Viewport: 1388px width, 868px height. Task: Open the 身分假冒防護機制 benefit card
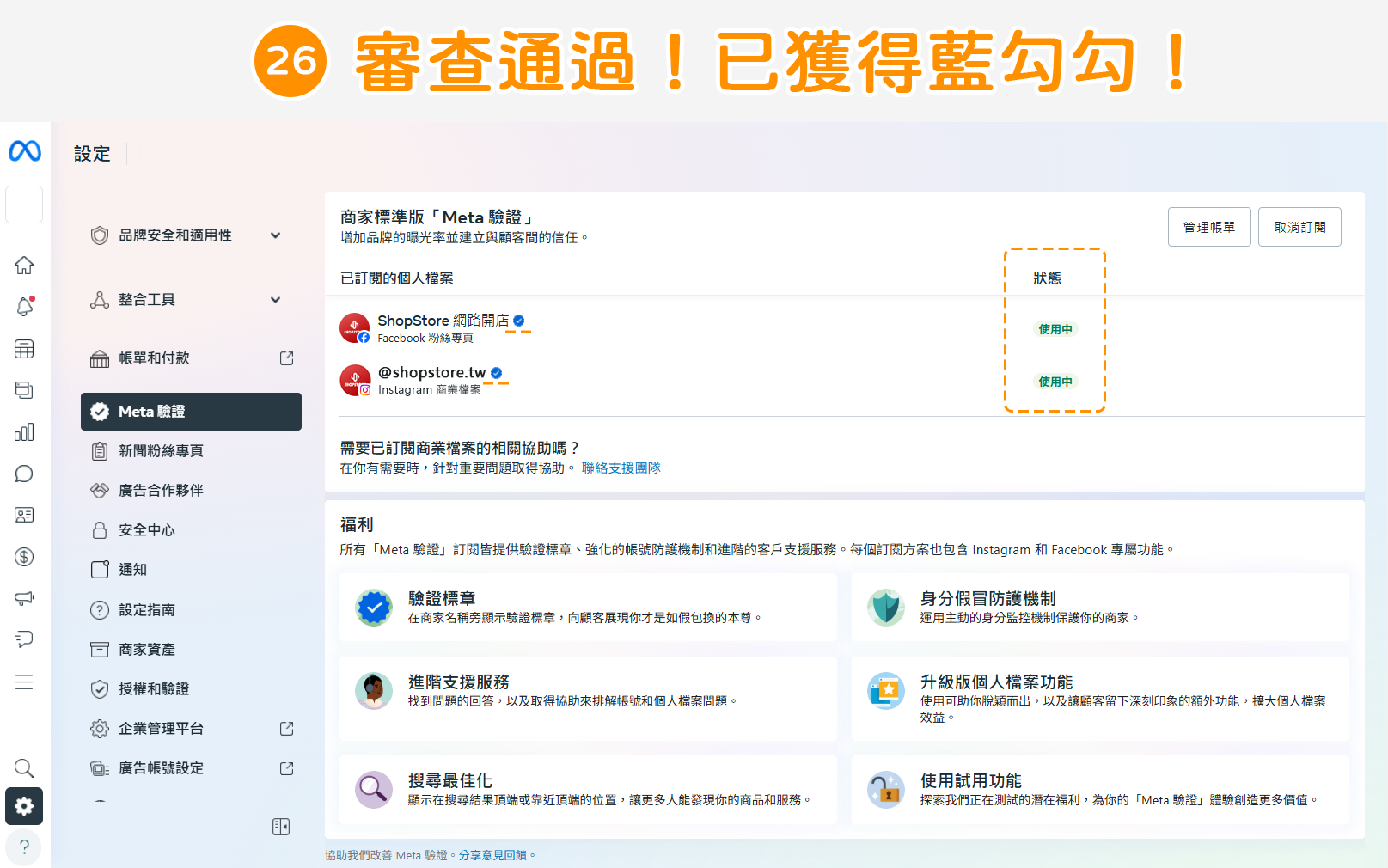click(1100, 608)
